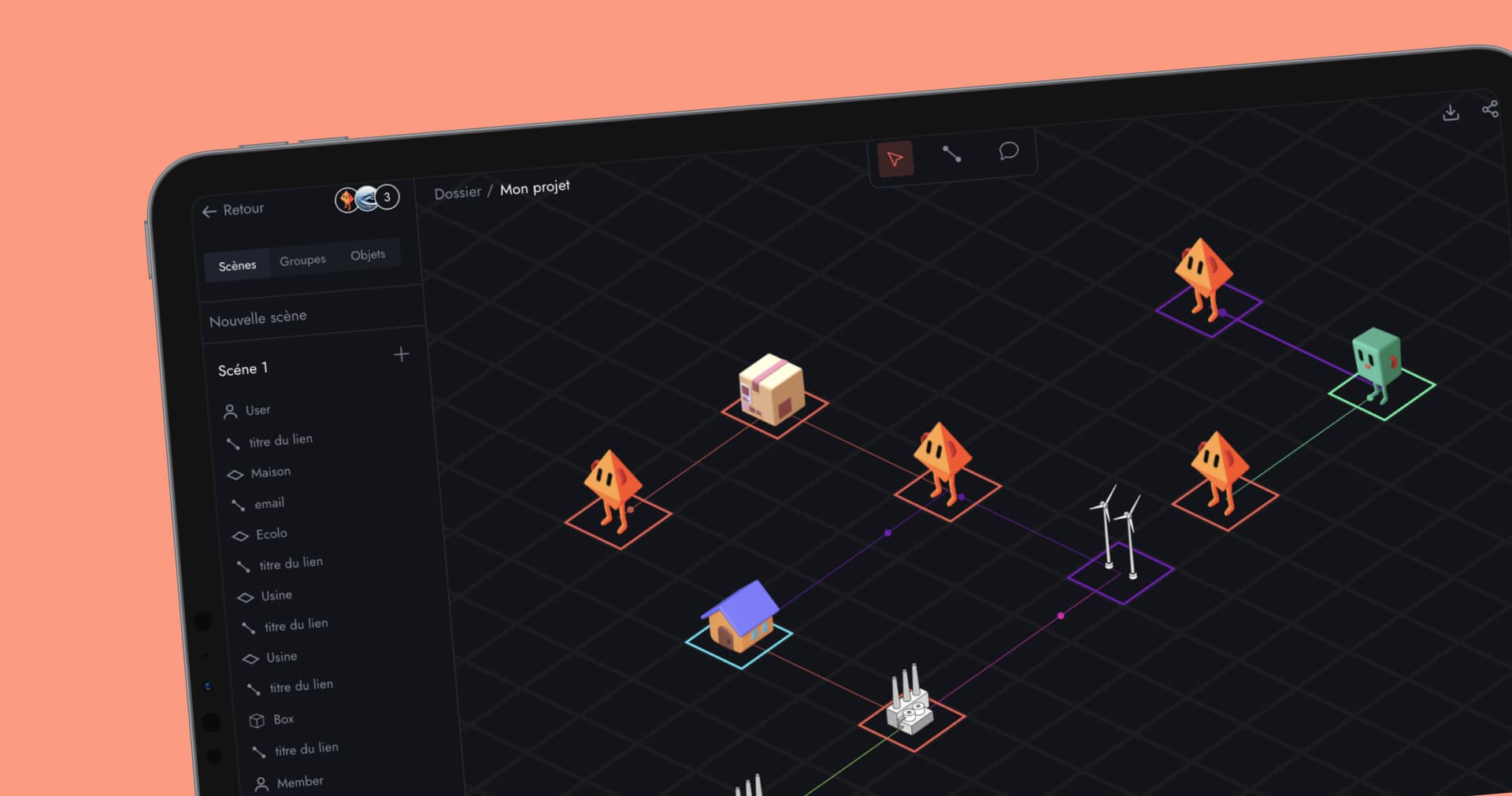Image resolution: width=1512 pixels, height=796 pixels.
Task: Click the Maison row diamond icon
Action: [x=235, y=474]
